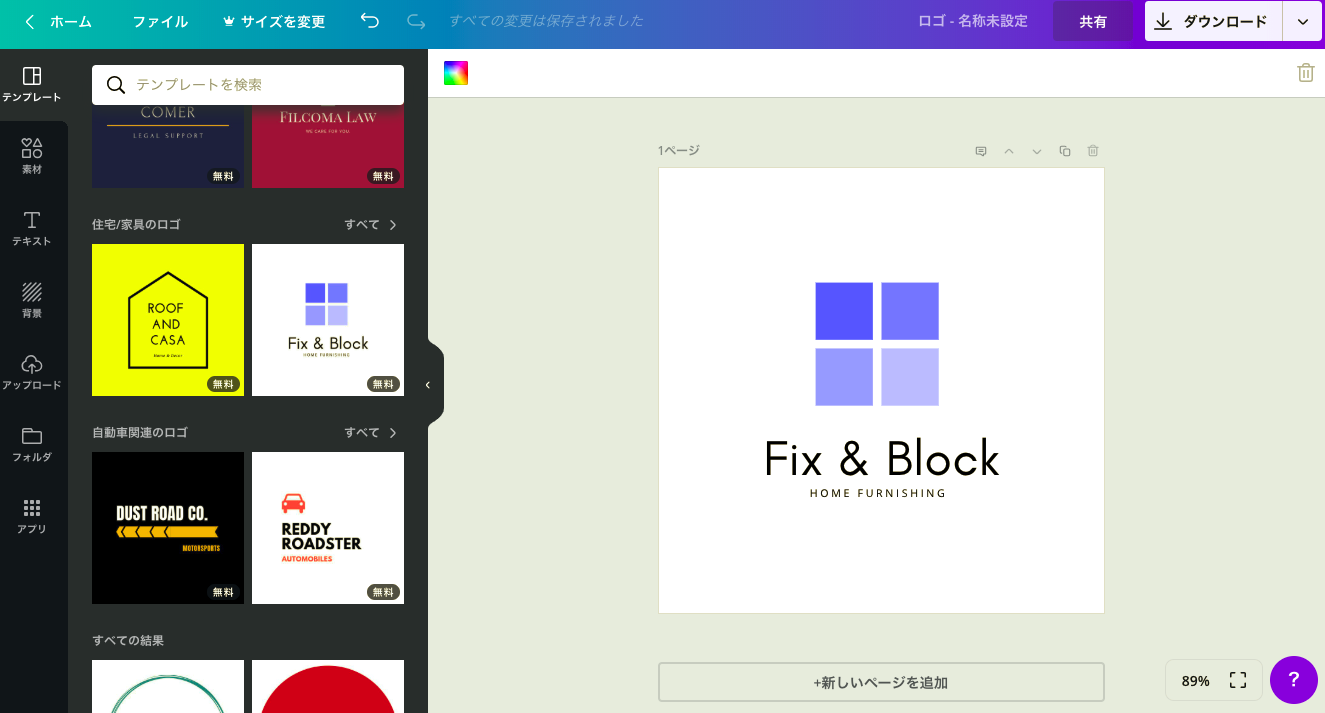Select the lightest bottom-right canvas square
This screenshot has height=713, width=1325.
(910, 377)
